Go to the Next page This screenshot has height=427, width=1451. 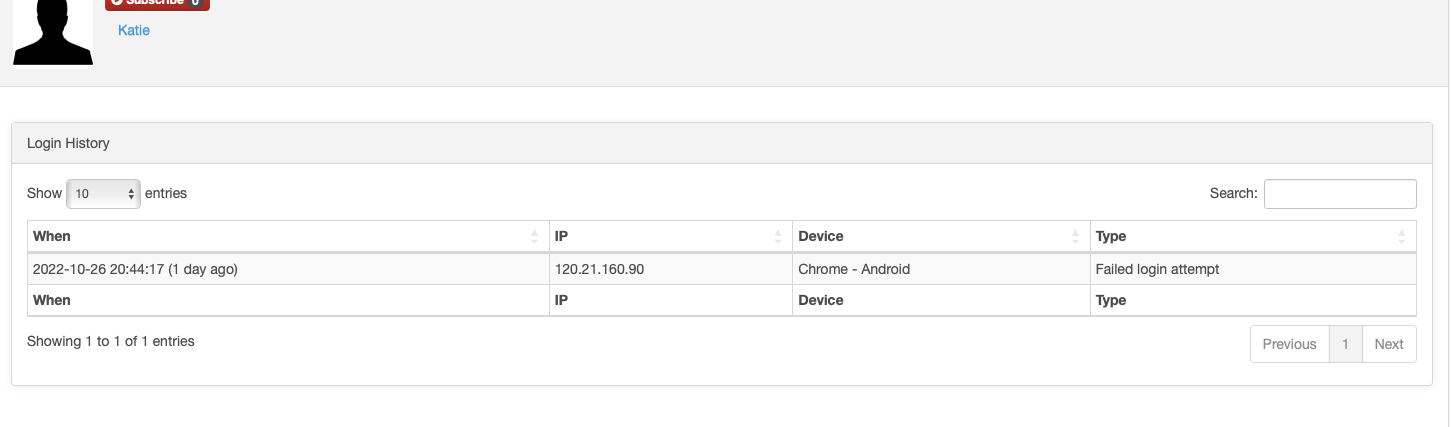click(x=1389, y=344)
